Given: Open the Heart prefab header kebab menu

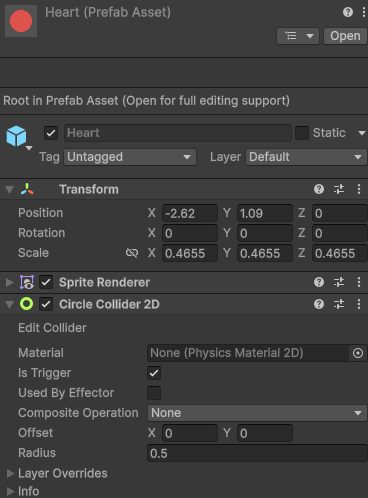Looking at the screenshot, I should [x=364, y=12].
